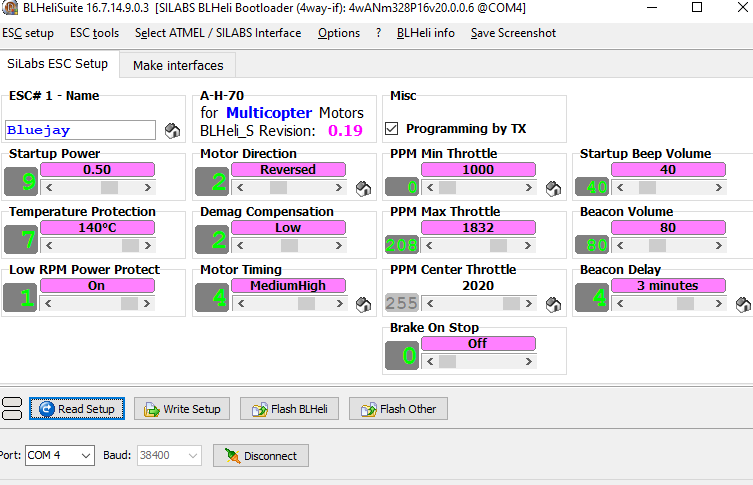Click the Flash BLHeli button
The image size is (753, 485).
click(290, 409)
